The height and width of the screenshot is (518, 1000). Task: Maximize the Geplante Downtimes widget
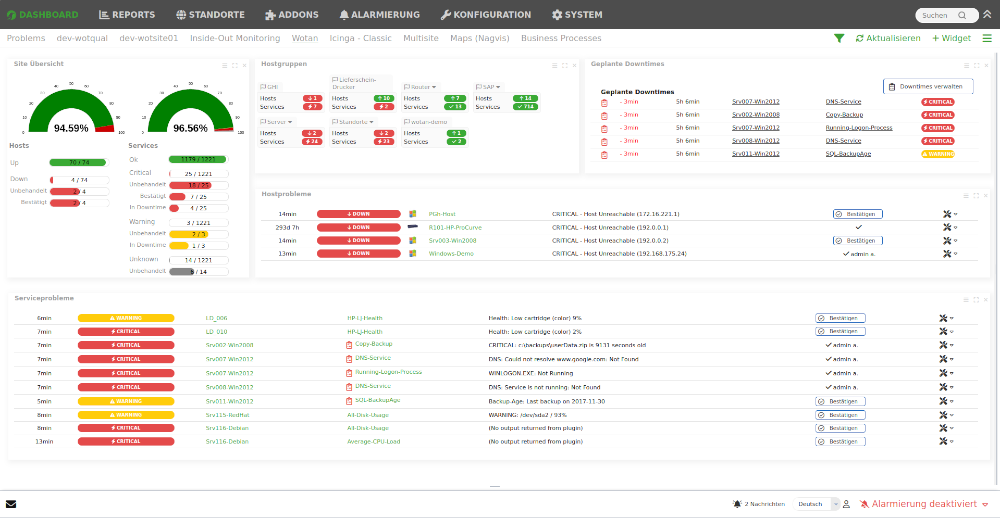976,65
